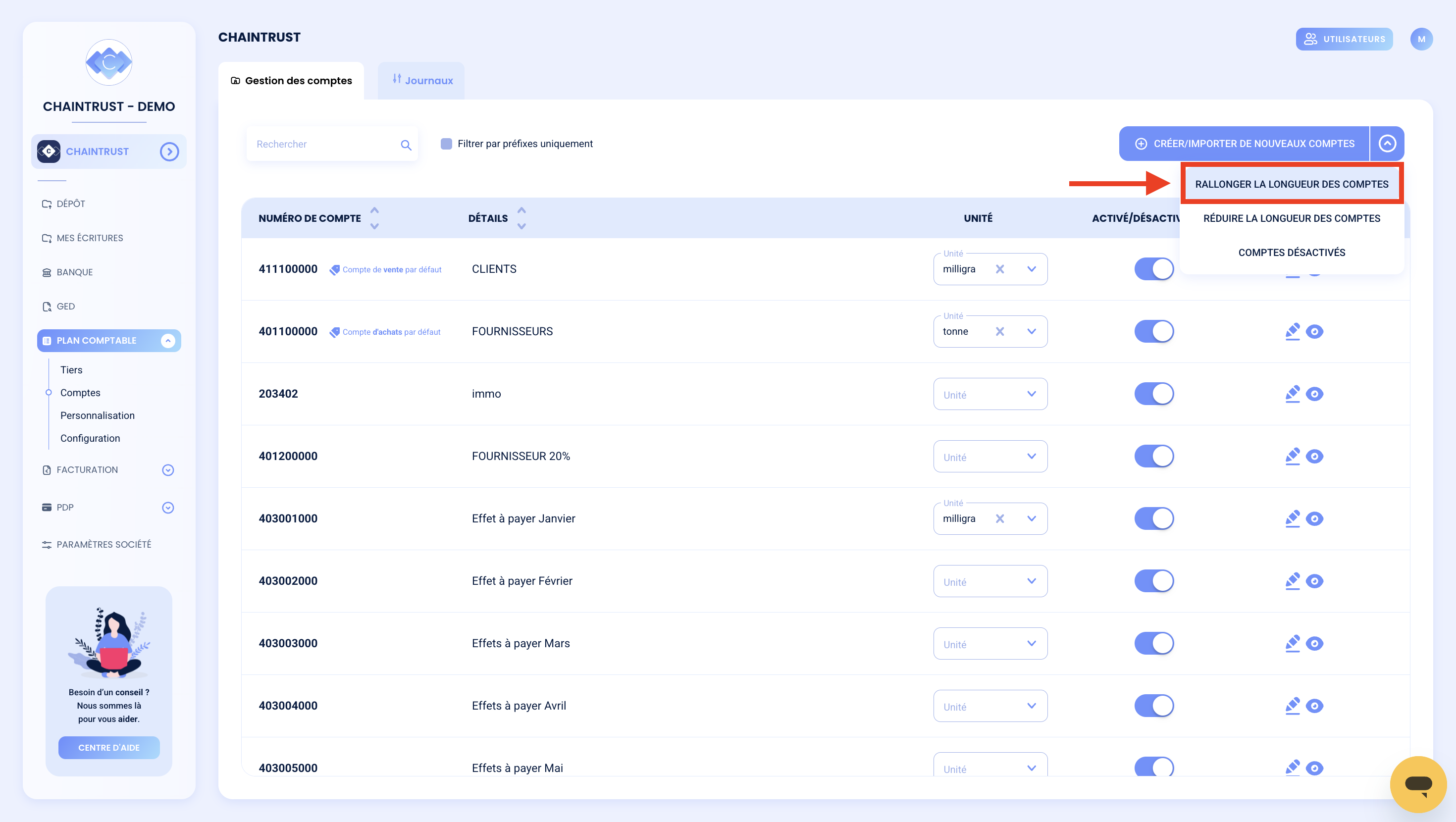
Task: Open the M user avatar
Action: tap(1421, 39)
